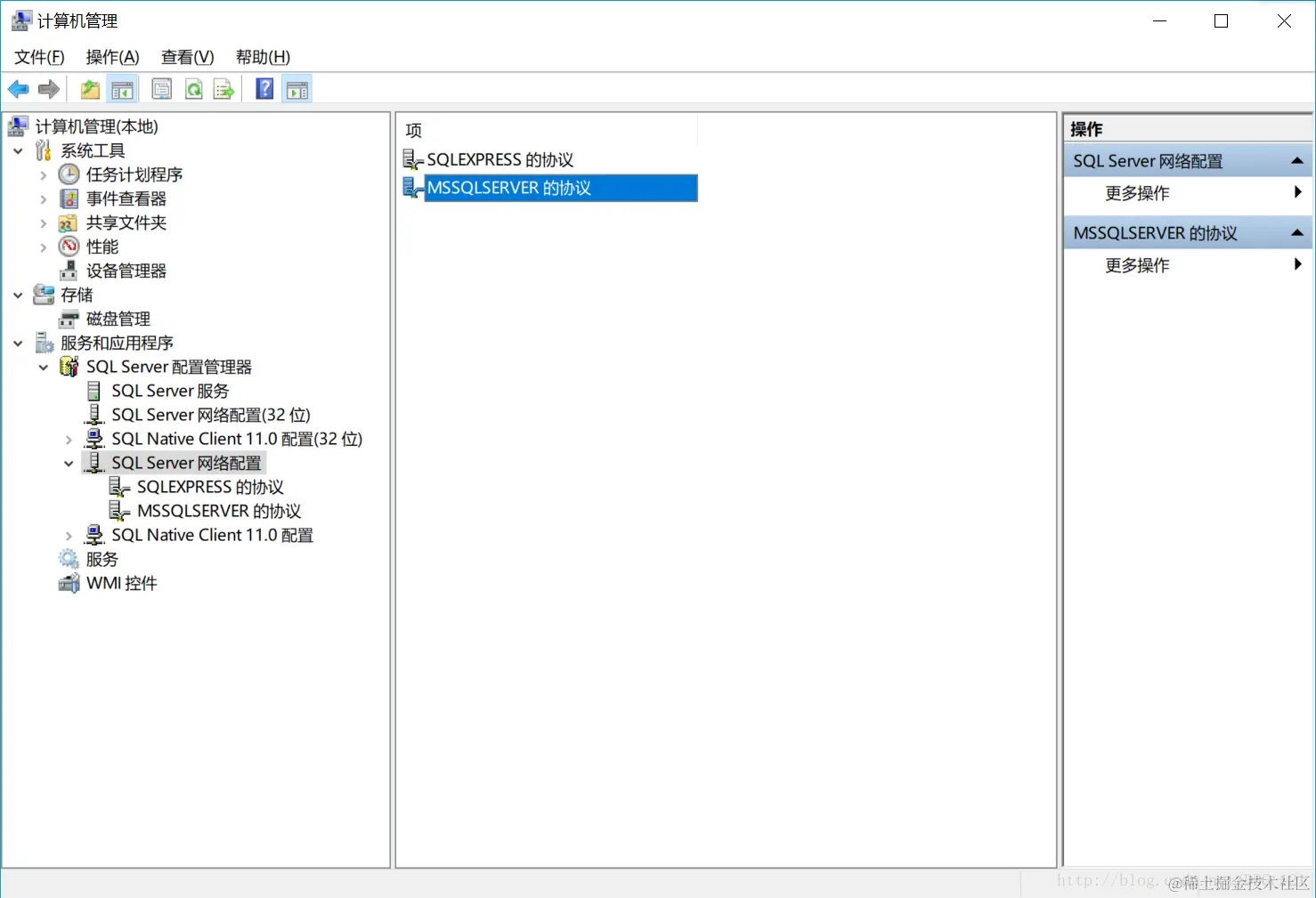Expand the 共享文件夹 node
Screen dimensions: 1316x898
coord(44,222)
